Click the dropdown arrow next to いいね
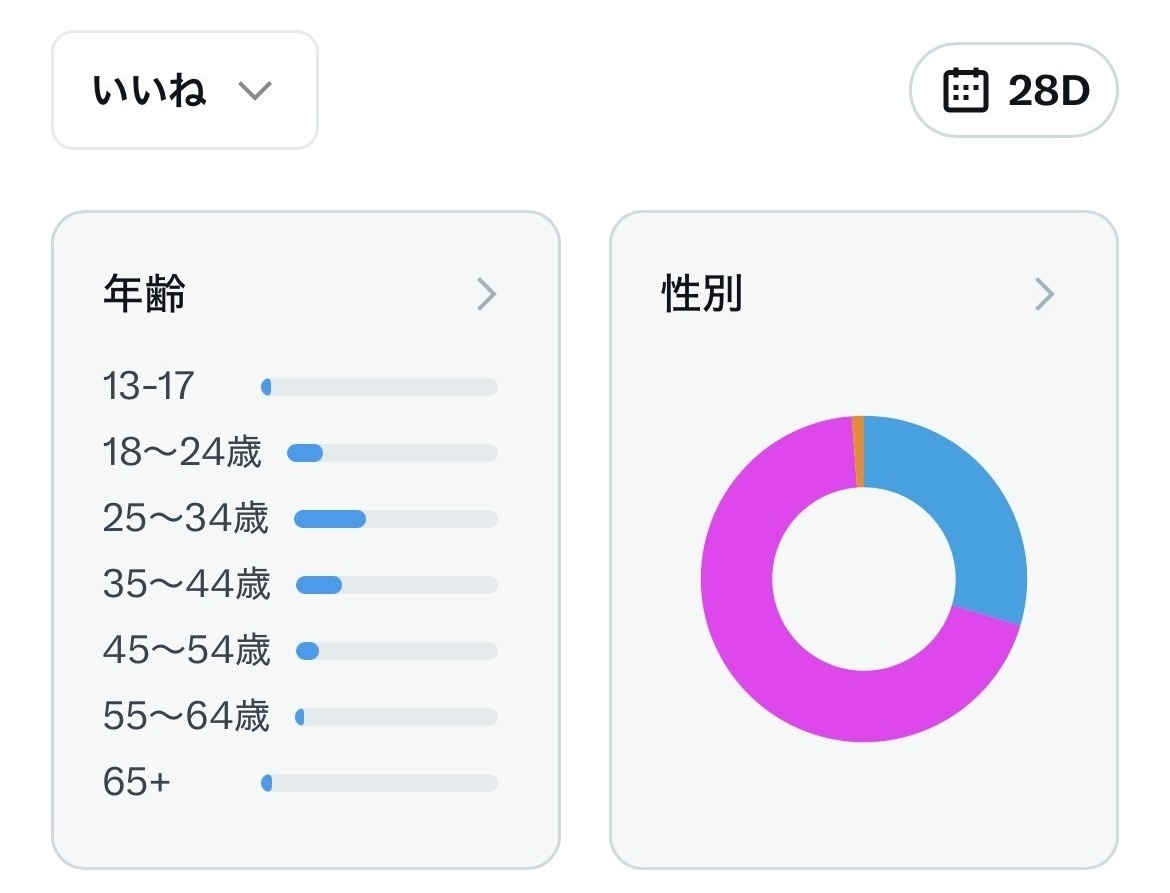The height and width of the screenshot is (893, 1170). point(255,91)
